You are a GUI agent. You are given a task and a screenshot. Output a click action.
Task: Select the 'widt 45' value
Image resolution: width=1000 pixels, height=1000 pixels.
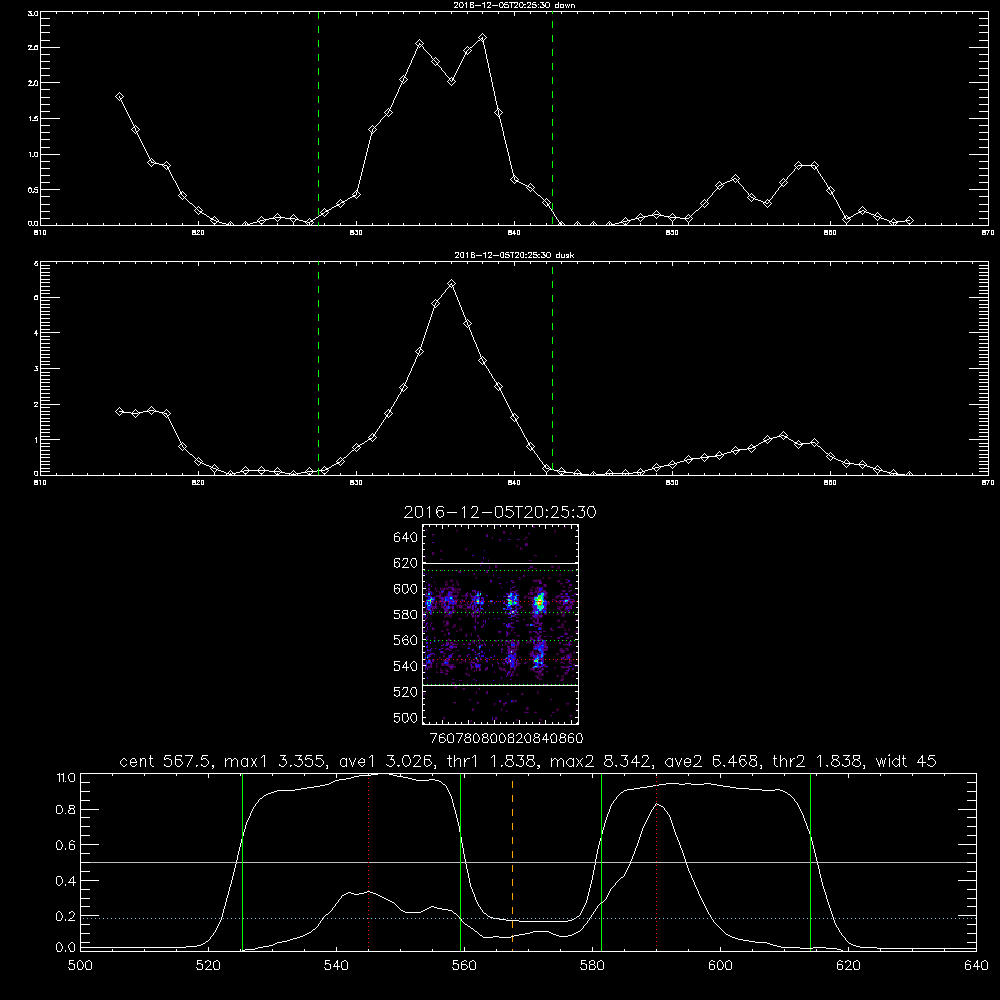pyautogui.click(x=906, y=761)
